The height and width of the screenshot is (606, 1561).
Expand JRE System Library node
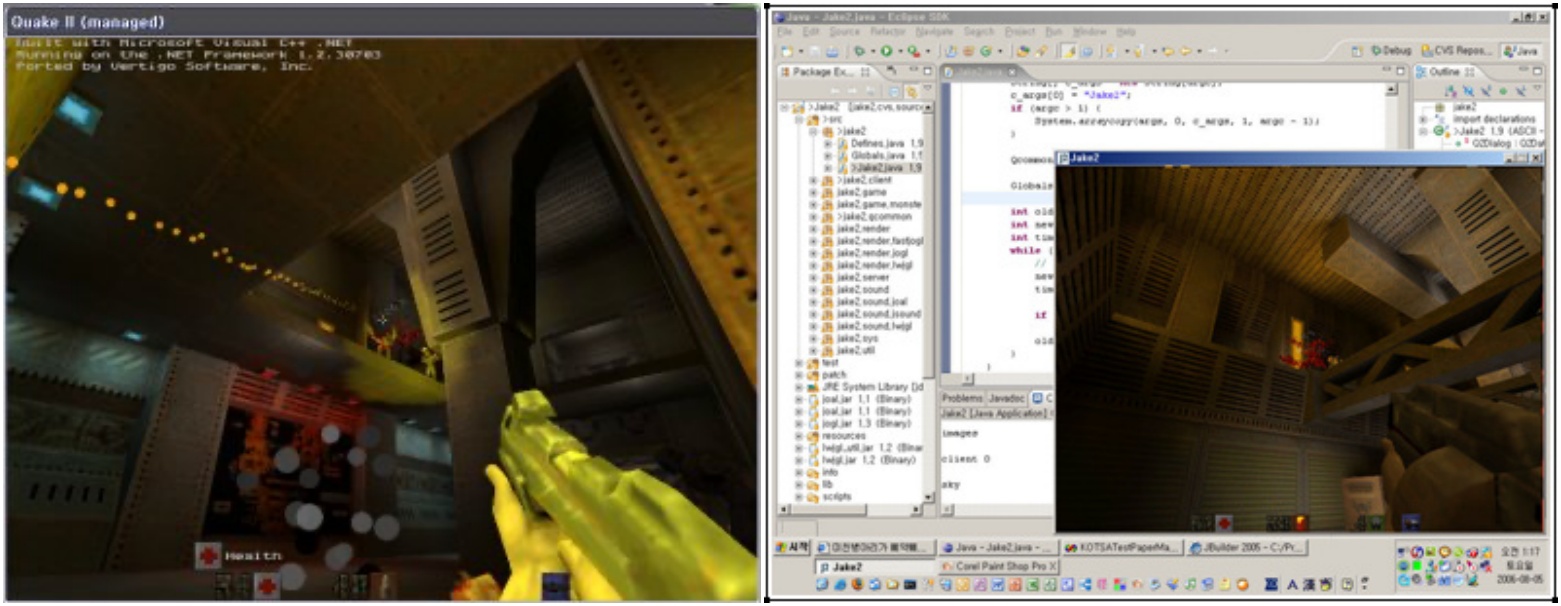click(799, 386)
